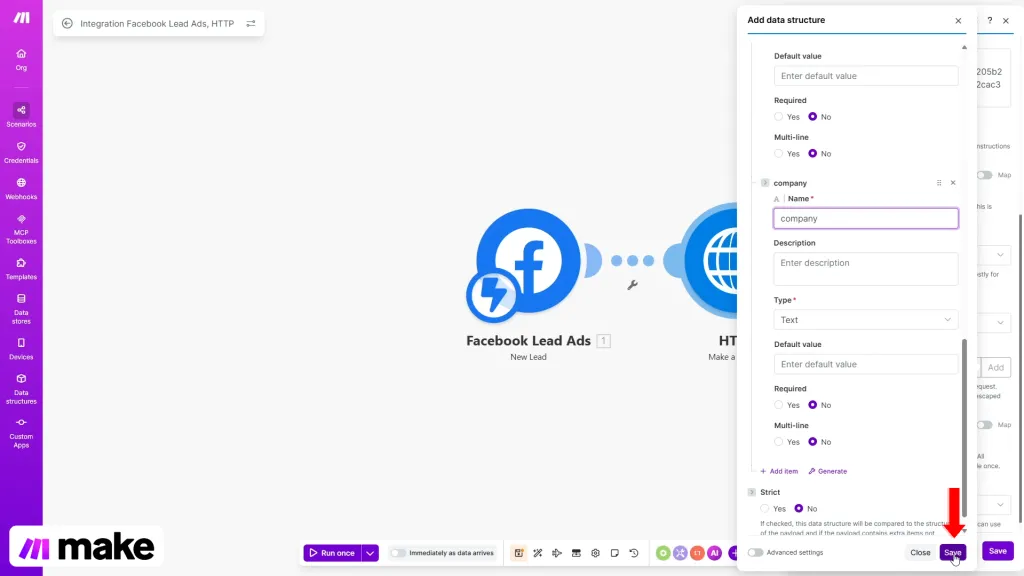Viewport: 1024px width, 576px height.
Task: Click Run once button
Action: [332, 553]
